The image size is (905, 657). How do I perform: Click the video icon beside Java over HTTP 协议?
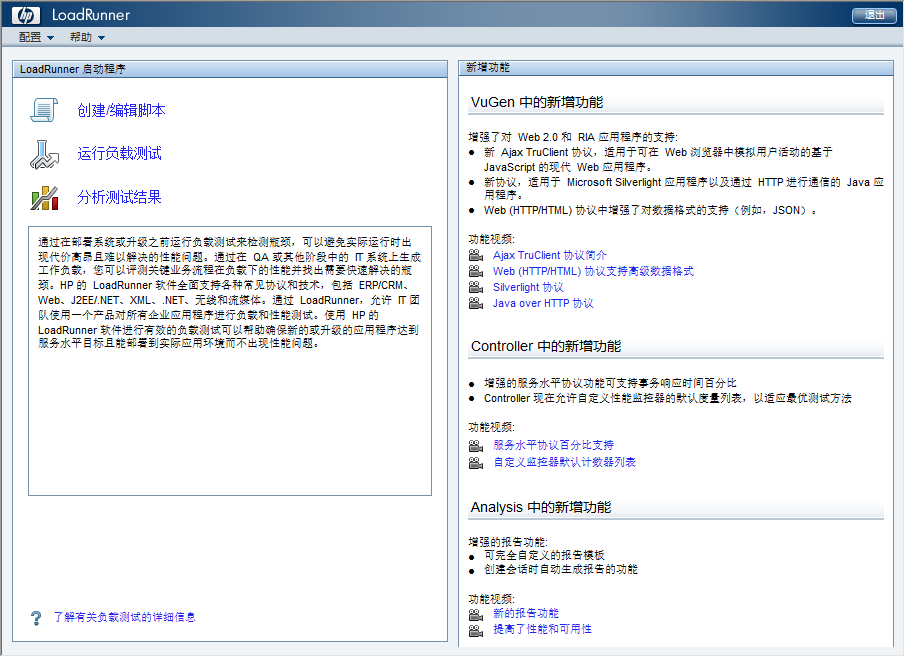coord(476,303)
